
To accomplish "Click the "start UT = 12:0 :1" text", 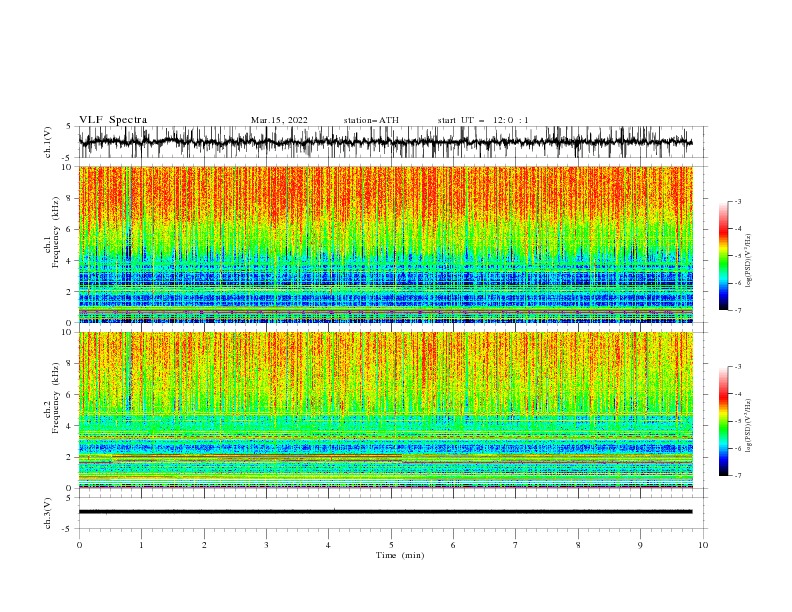I will click(x=483, y=120).
